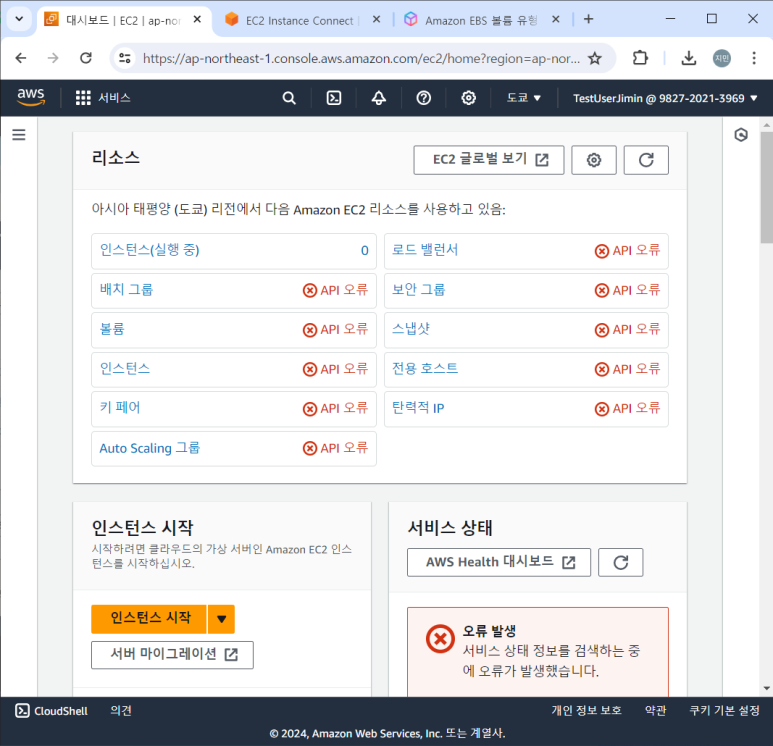The height and width of the screenshot is (746, 773).
Task: Open the AWS console settings gear
Action: point(468,98)
